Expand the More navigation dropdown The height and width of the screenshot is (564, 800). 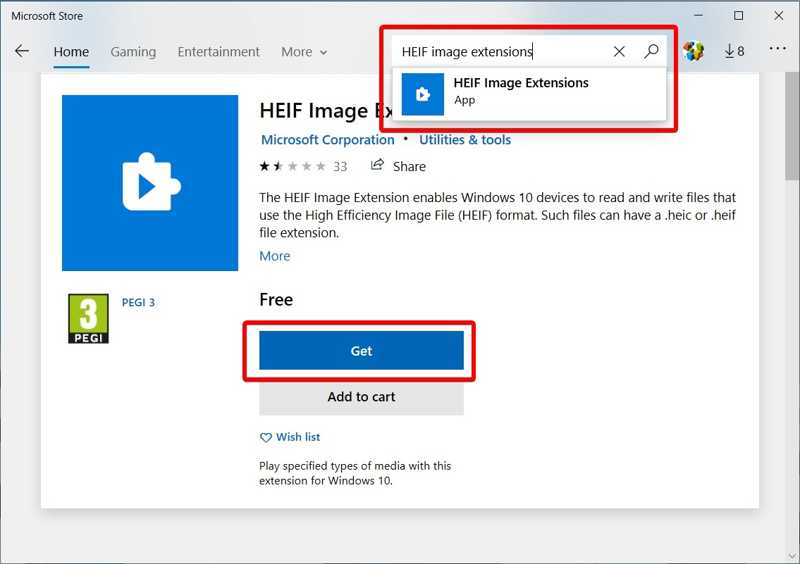click(304, 52)
